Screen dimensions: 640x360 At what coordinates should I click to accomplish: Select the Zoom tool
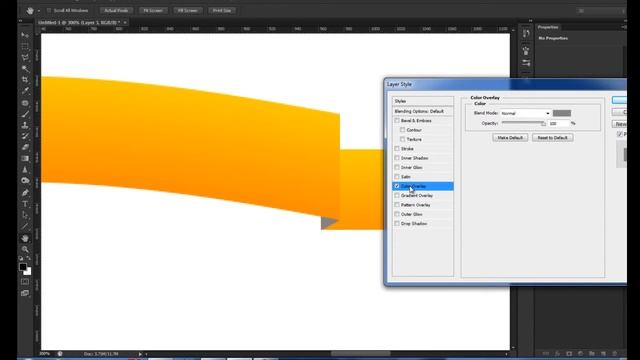point(25,249)
